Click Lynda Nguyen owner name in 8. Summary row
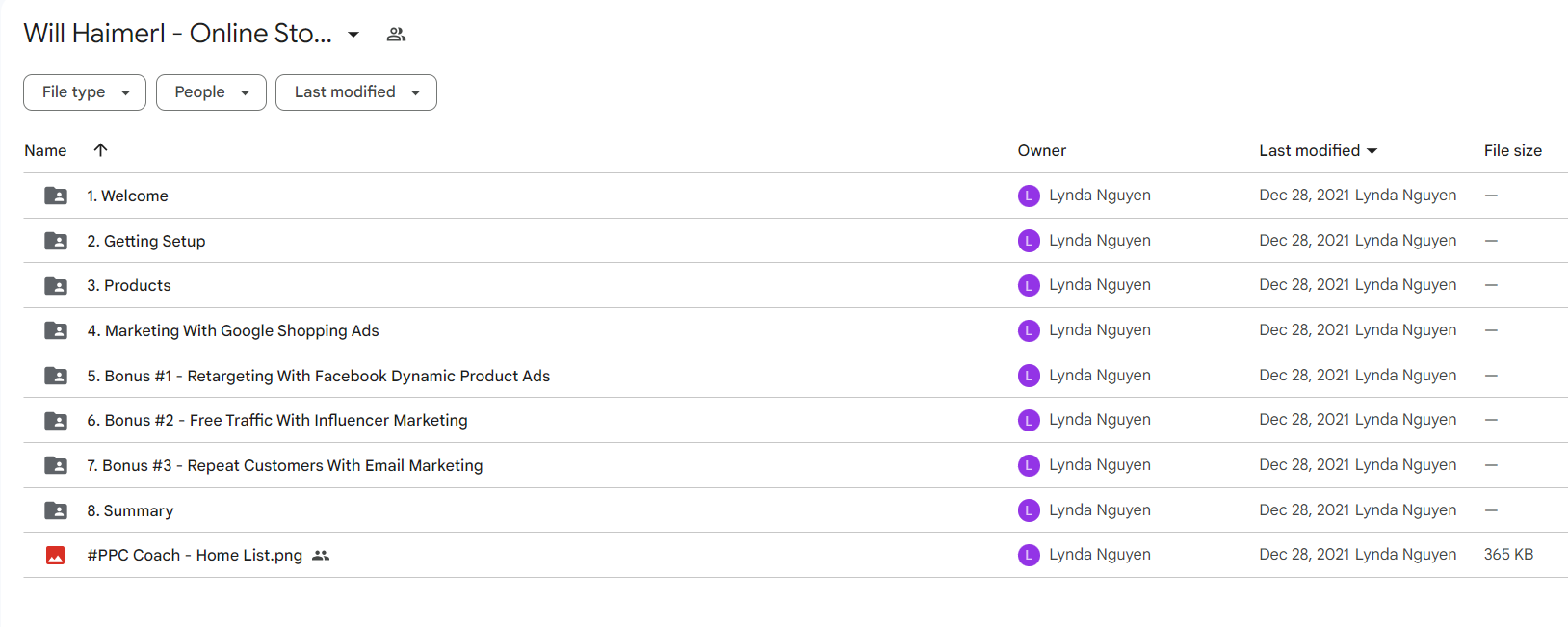This screenshot has width=1568, height=627. coord(1100,510)
